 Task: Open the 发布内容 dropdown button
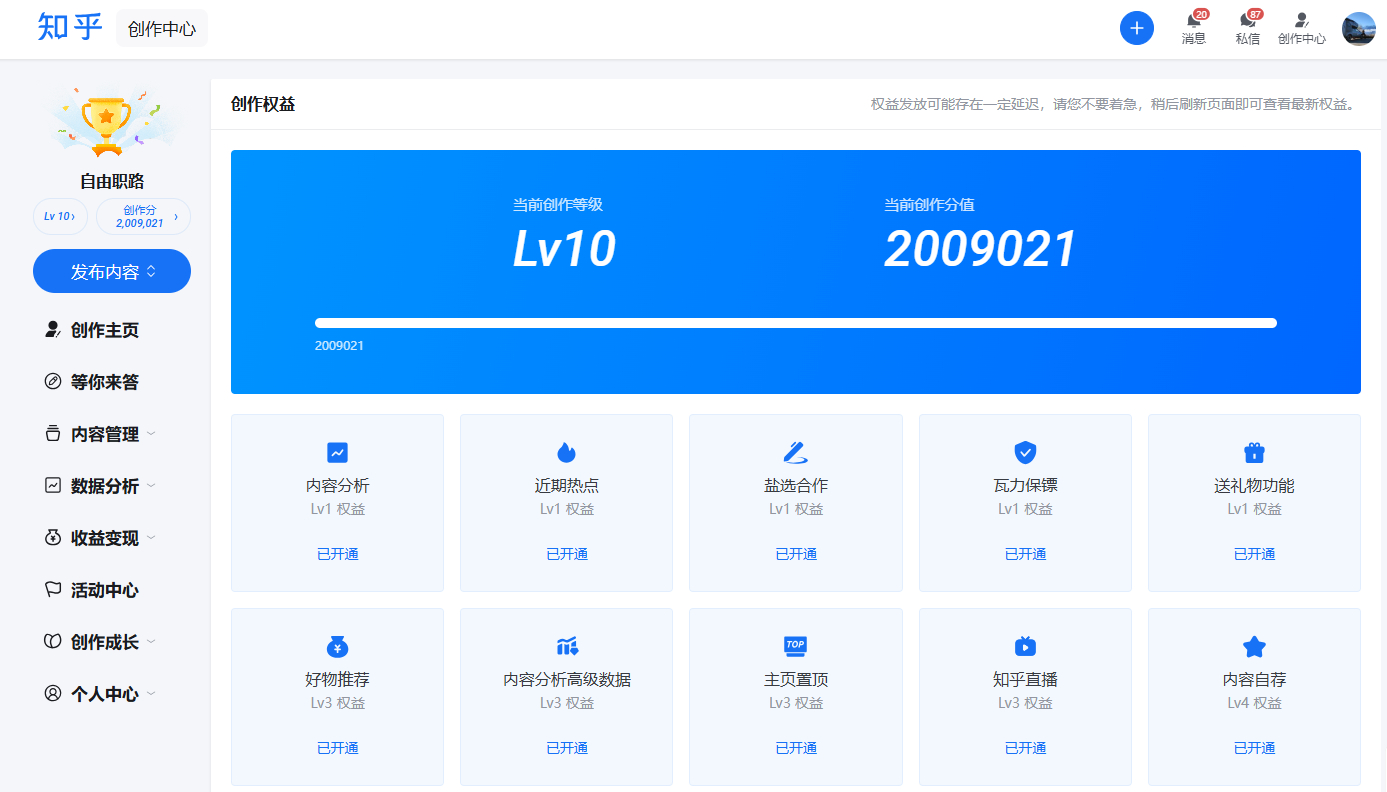112,271
